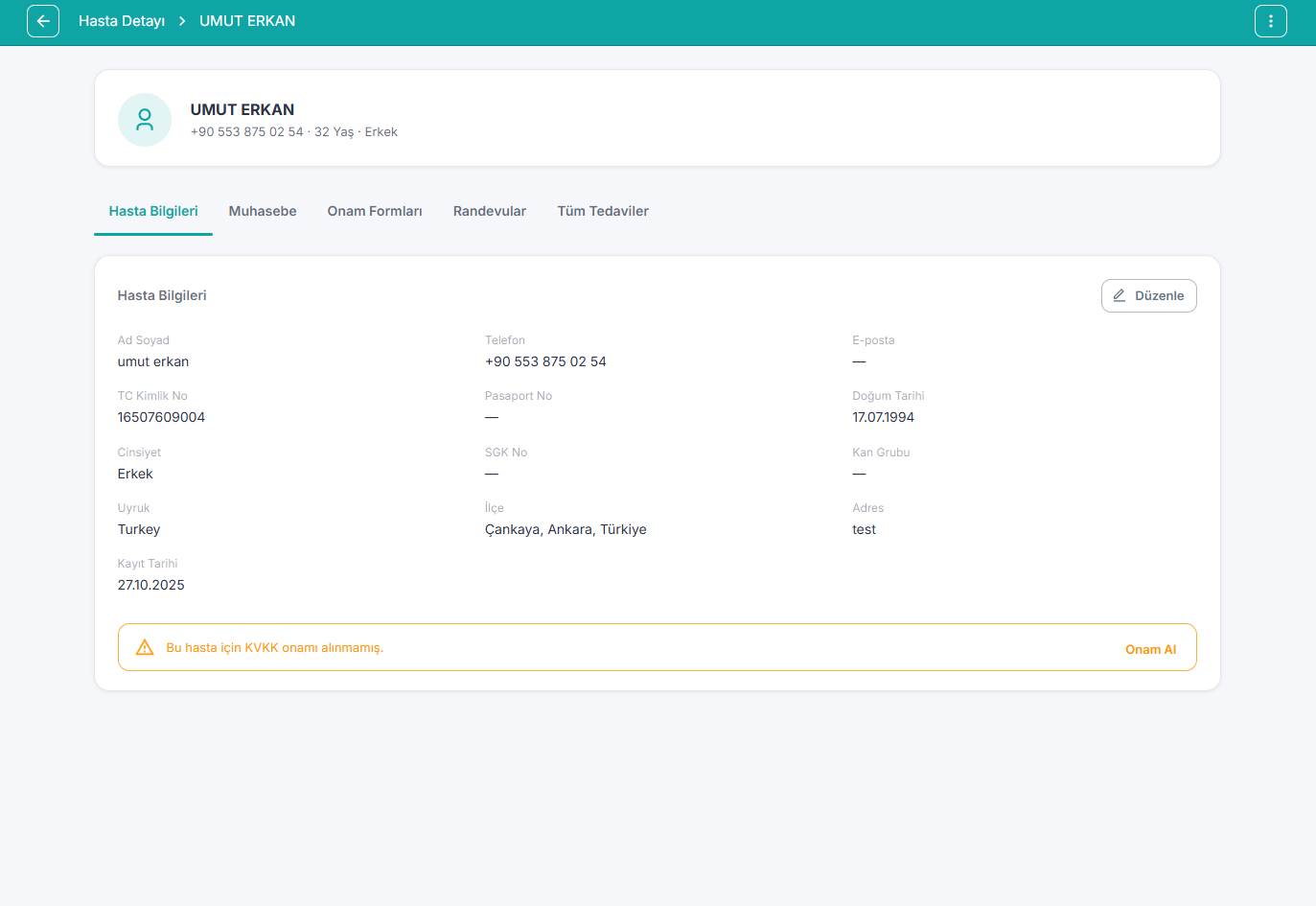
Task: Click the Adres value 'test'
Action: point(864,529)
